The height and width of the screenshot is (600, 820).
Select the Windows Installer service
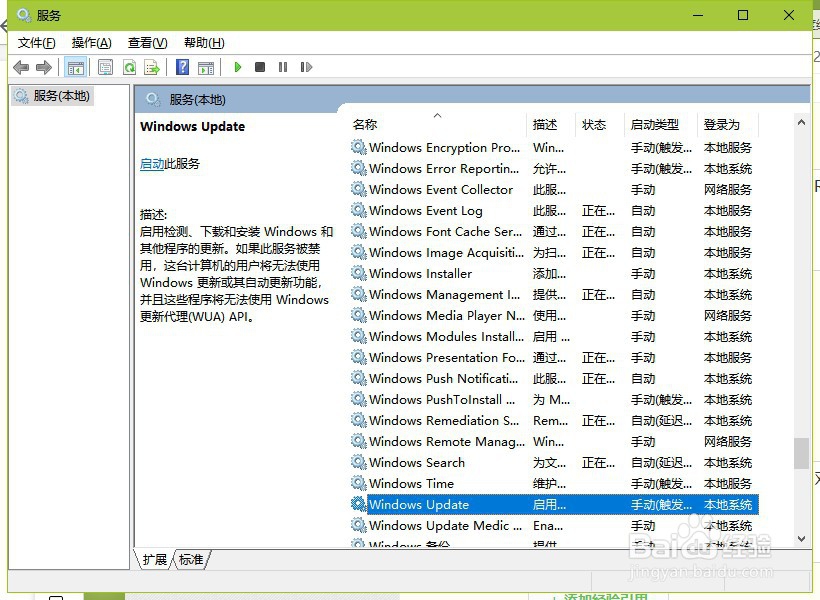click(554, 274)
